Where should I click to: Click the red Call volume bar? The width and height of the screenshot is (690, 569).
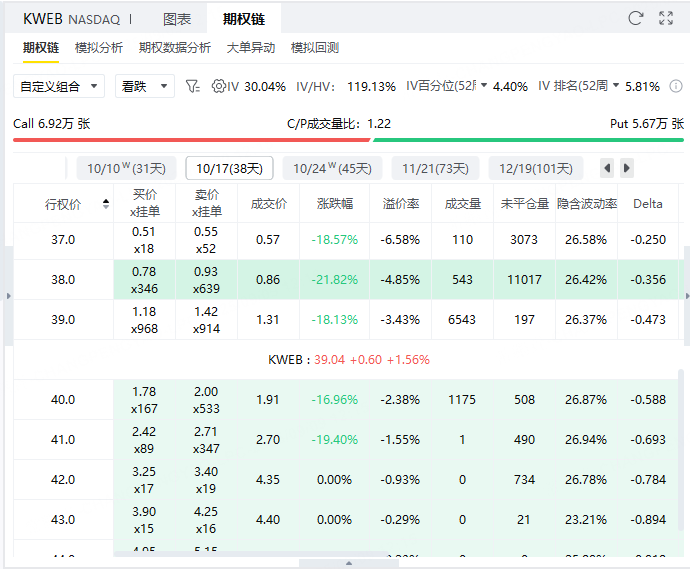192,140
